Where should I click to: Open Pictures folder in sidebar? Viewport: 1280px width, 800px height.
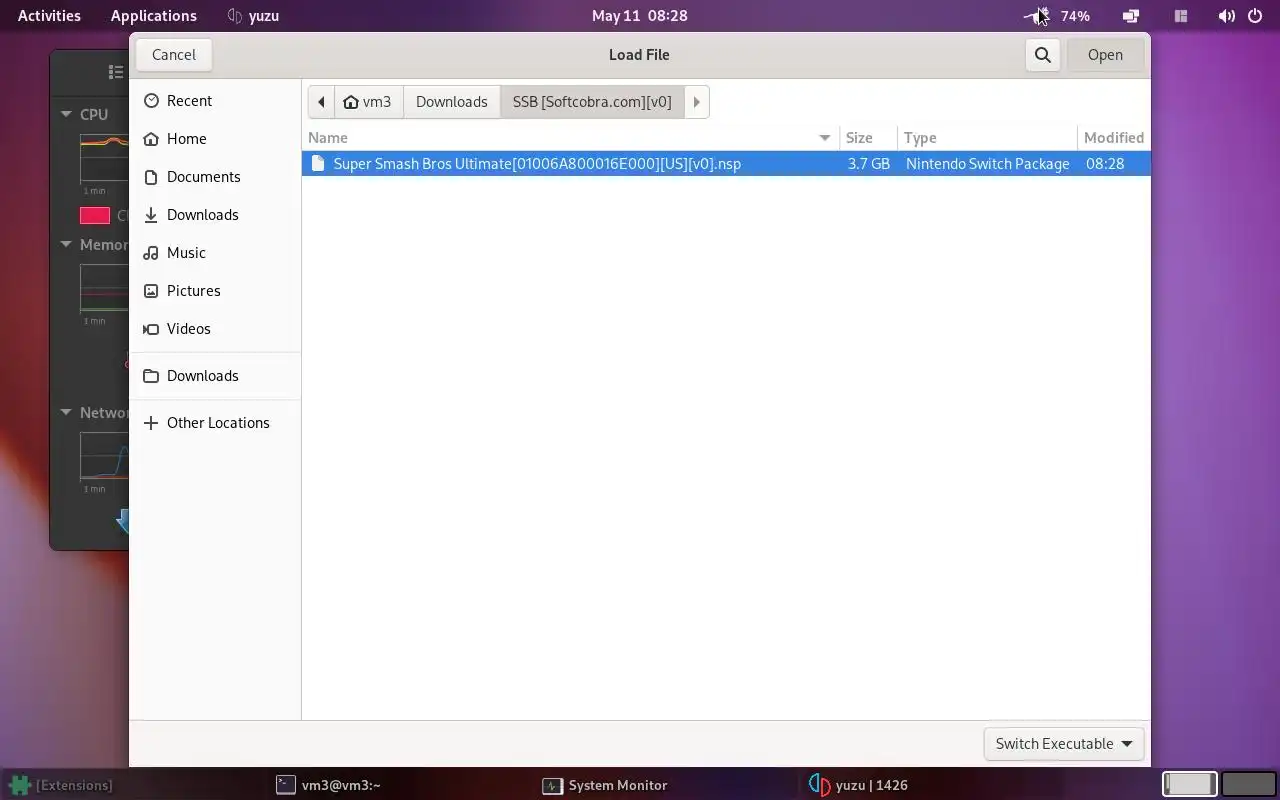click(x=215, y=291)
